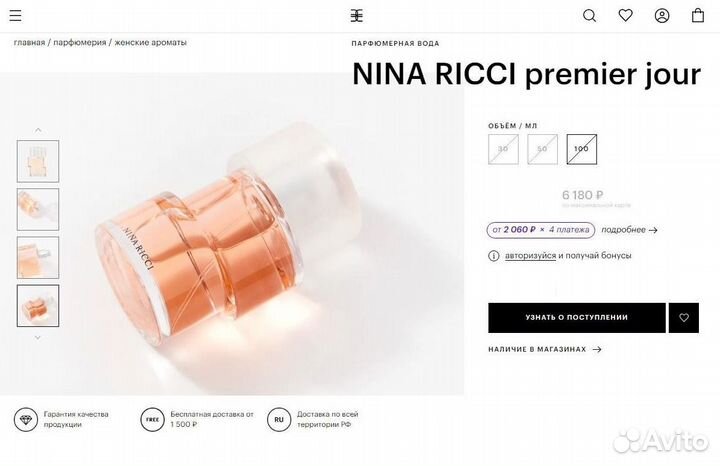Add product to wishlist with heart button
The height and width of the screenshot is (466, 720).
684,318
